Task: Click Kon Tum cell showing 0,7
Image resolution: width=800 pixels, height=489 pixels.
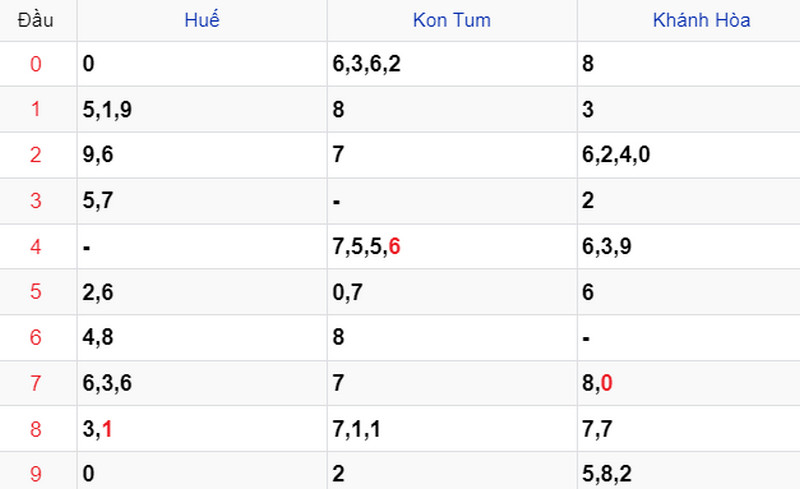Action: [347, 292]
